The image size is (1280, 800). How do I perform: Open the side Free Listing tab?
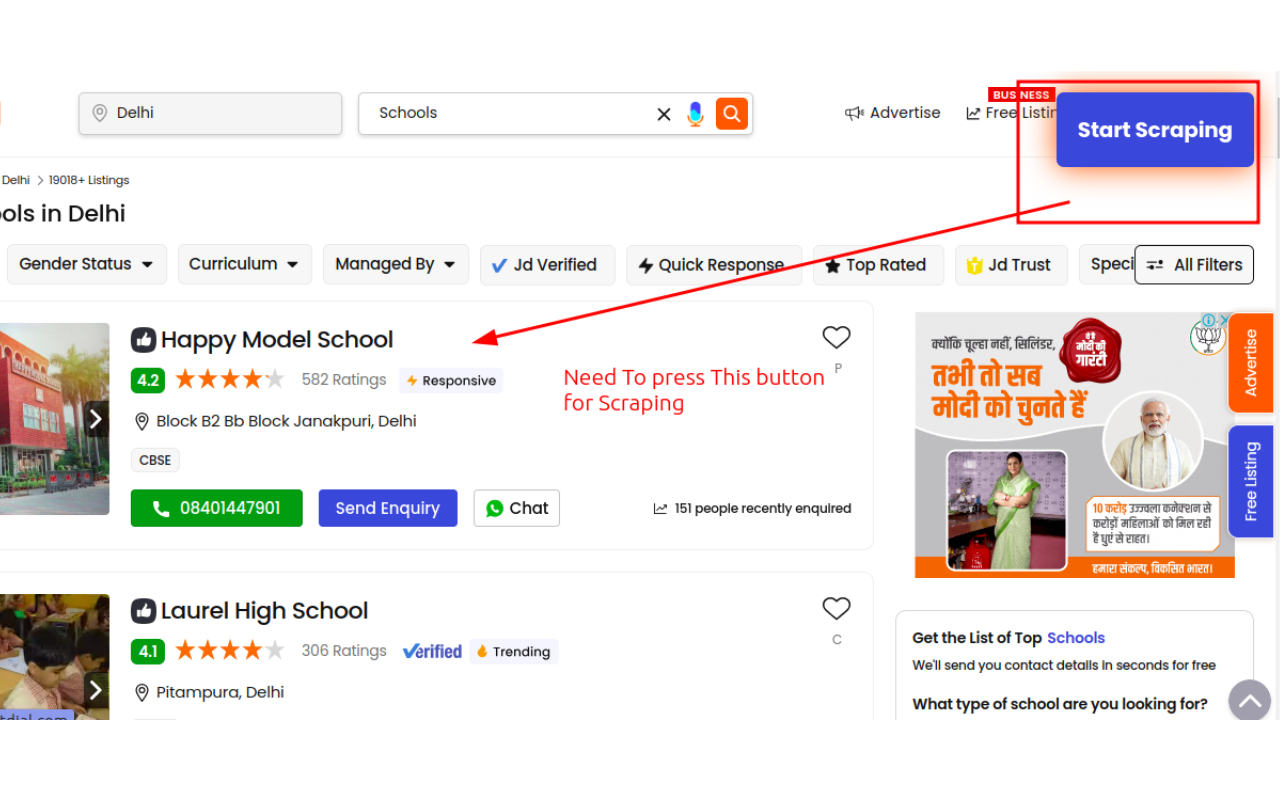[x=1250, y=482]
